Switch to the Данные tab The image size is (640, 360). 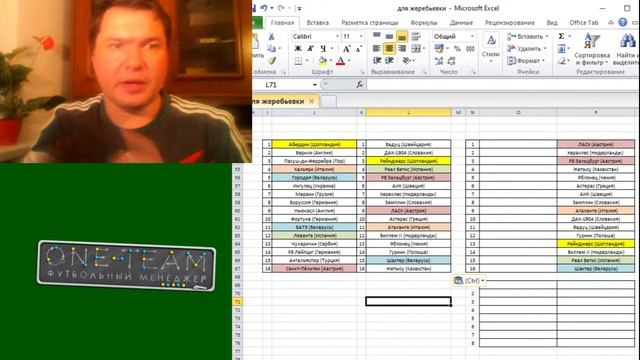tap(461, 22)
